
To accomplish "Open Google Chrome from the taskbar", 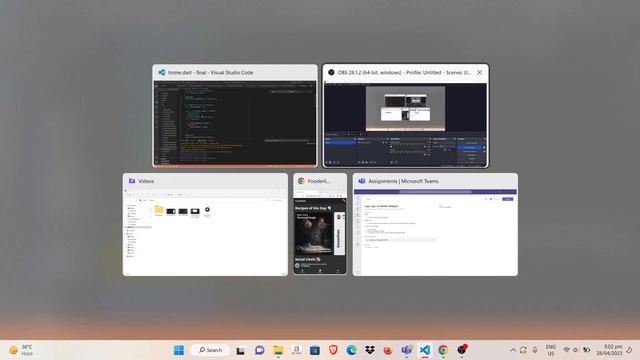I will point(443,350).
